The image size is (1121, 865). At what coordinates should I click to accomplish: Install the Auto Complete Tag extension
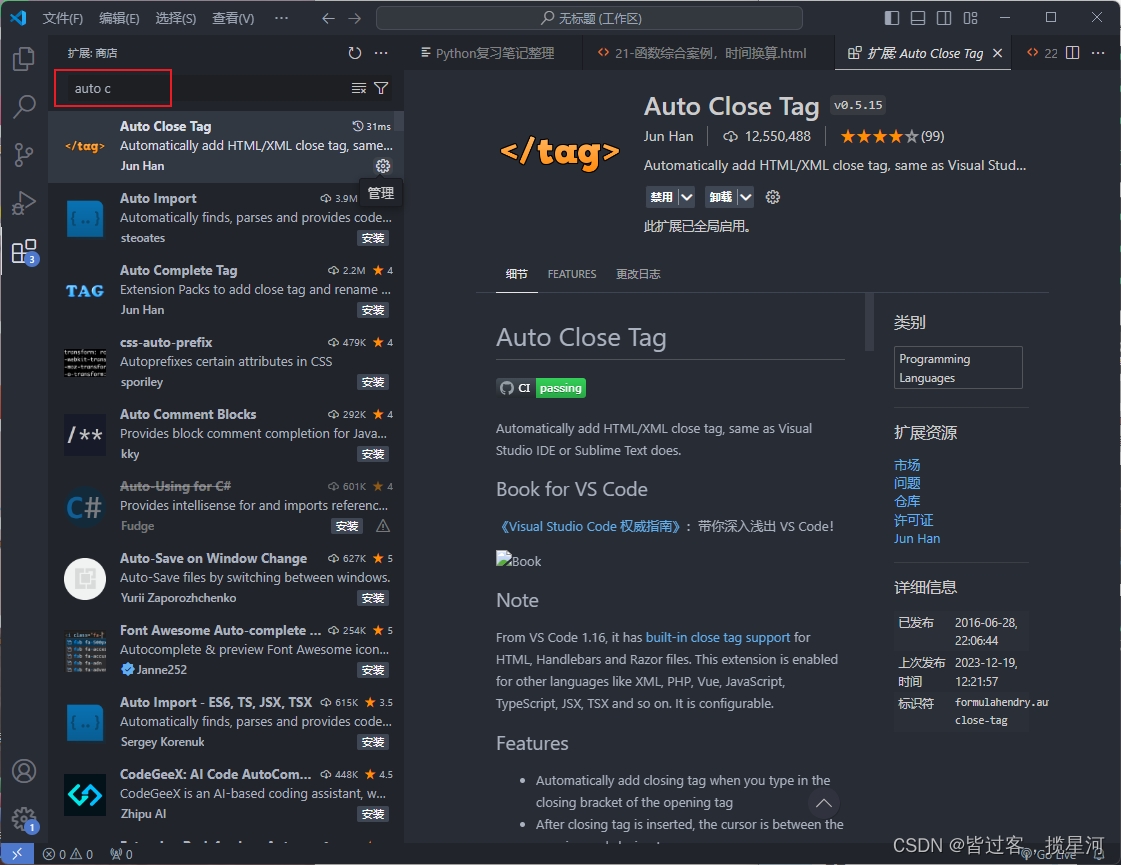click(x=373, y=310)
